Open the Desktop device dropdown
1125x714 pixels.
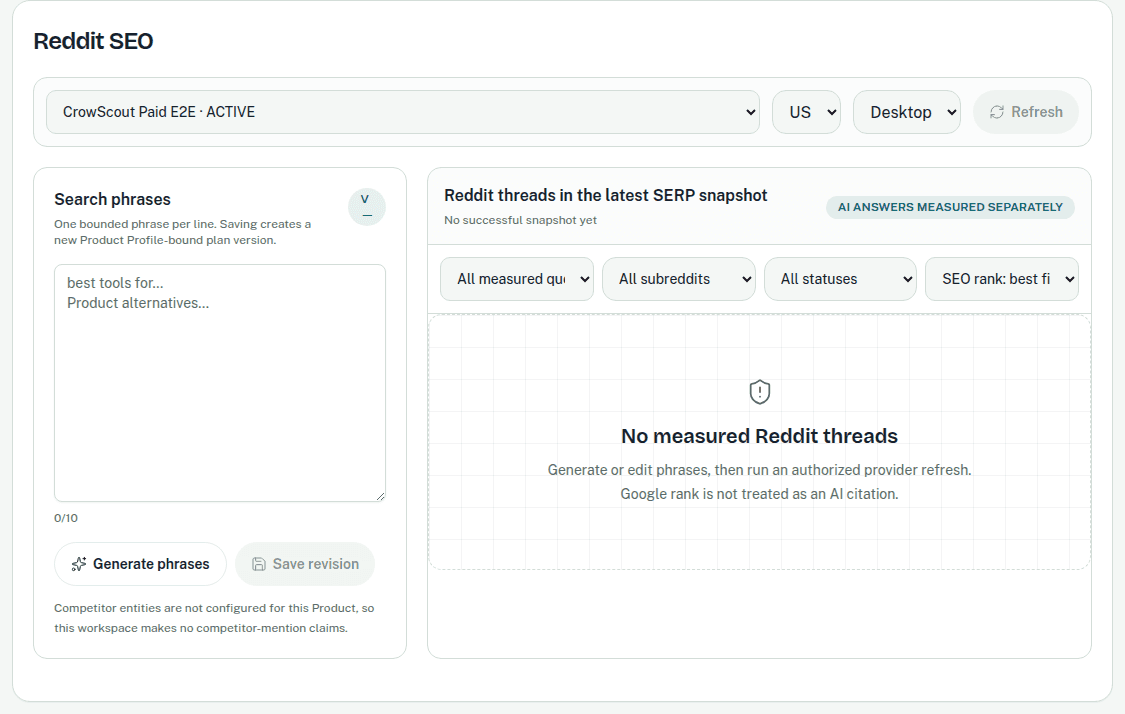(x=906, y=112)
